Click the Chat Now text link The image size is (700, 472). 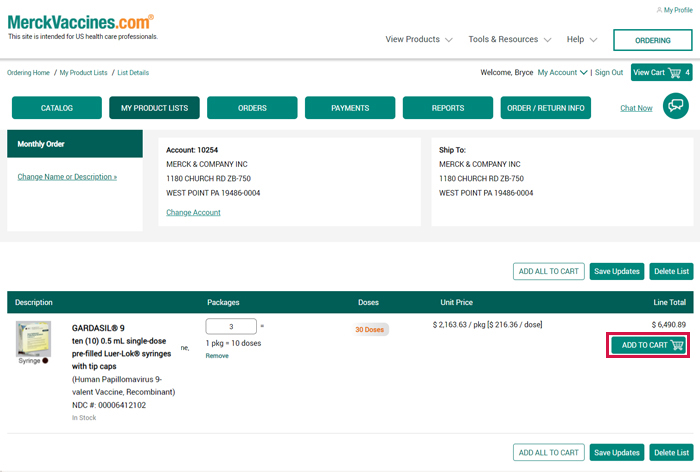[x=636, y=108]
